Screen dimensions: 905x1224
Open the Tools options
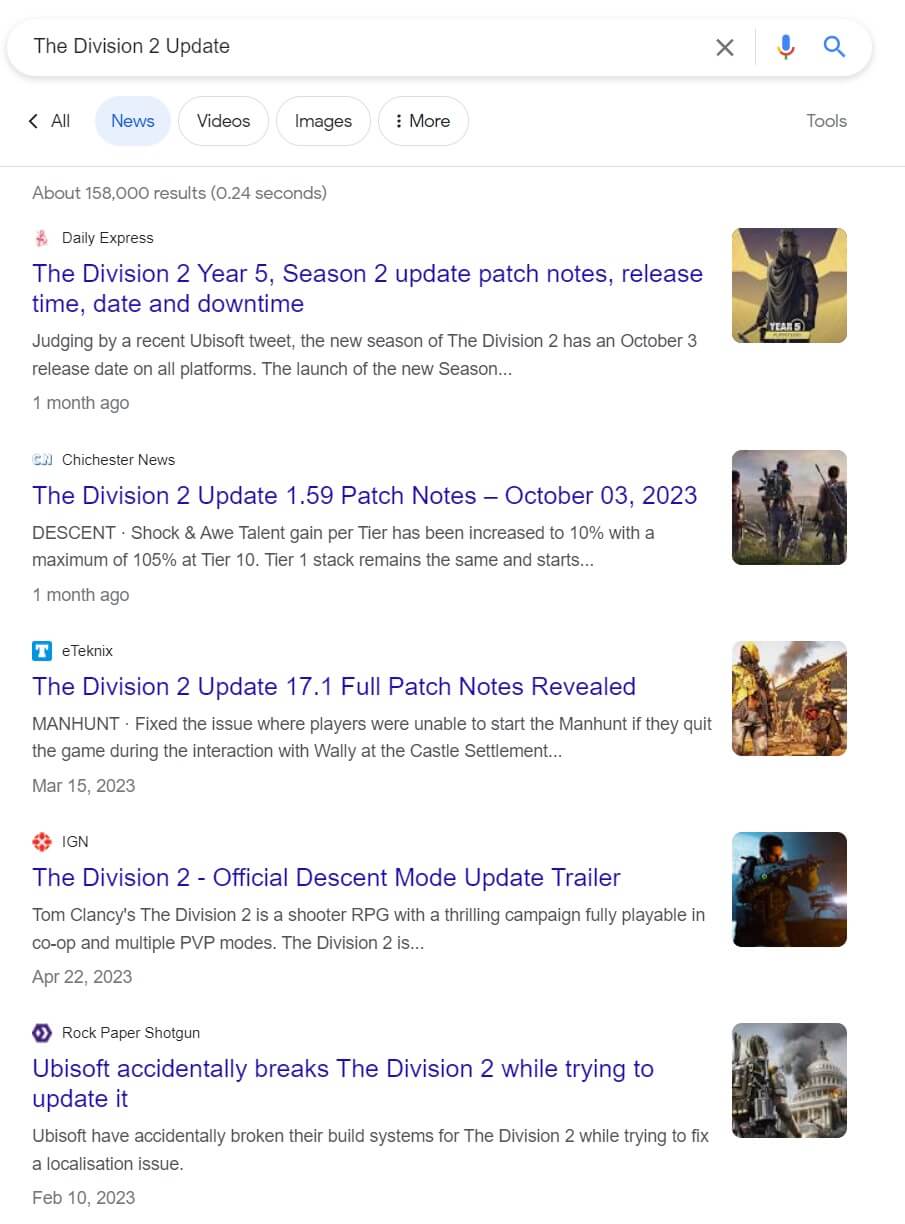(x=826, y=121)
